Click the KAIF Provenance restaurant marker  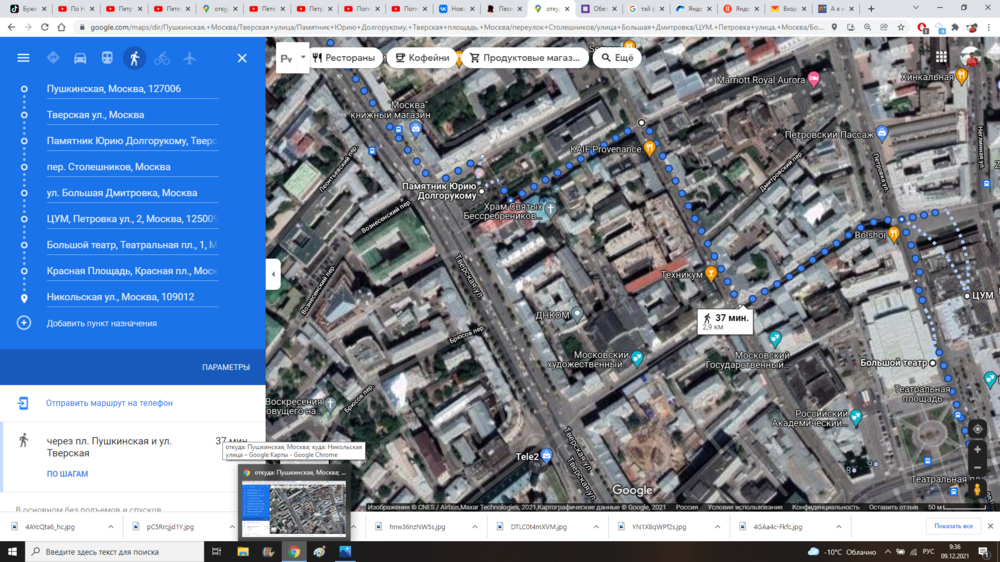coord(649,149)
